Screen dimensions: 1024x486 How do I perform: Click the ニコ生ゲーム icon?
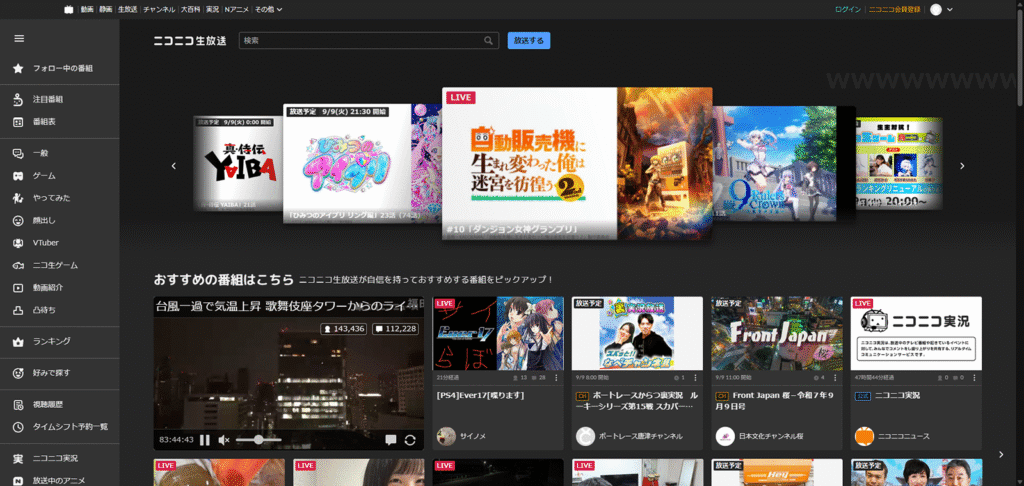18,265
